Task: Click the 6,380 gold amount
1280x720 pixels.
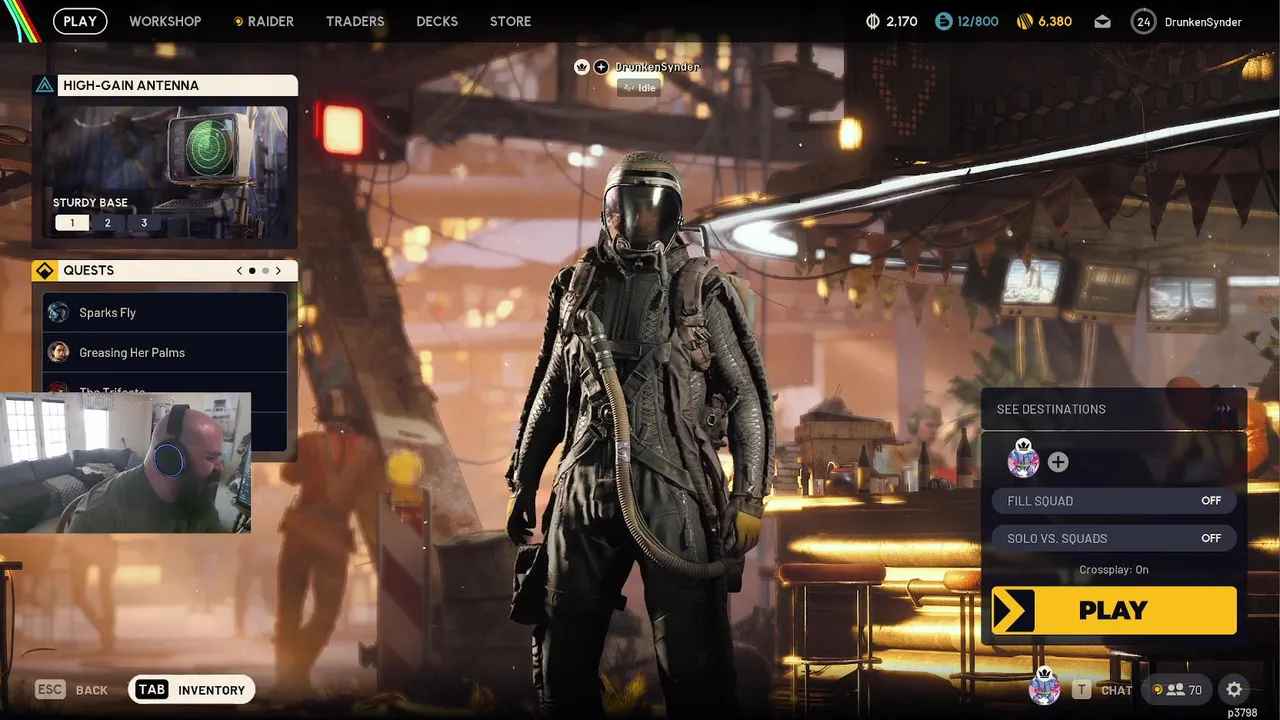Action: pyautogui.click(x=1055, y=22)
